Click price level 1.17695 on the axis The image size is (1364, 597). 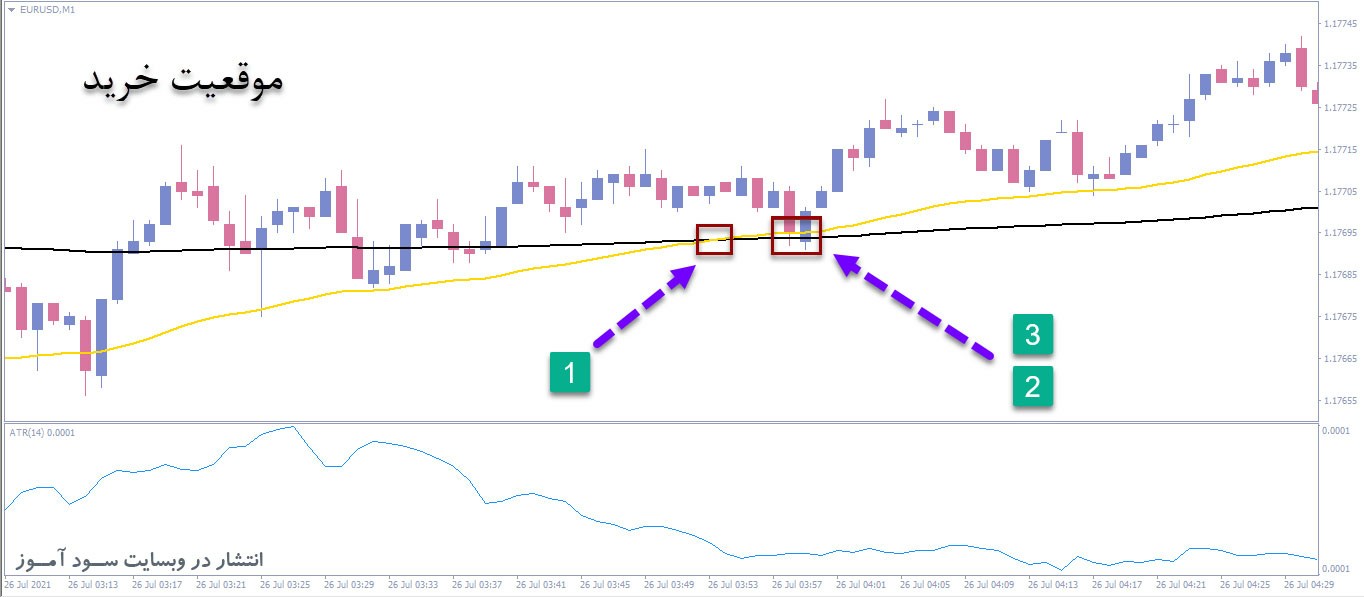pos(1340,233)
